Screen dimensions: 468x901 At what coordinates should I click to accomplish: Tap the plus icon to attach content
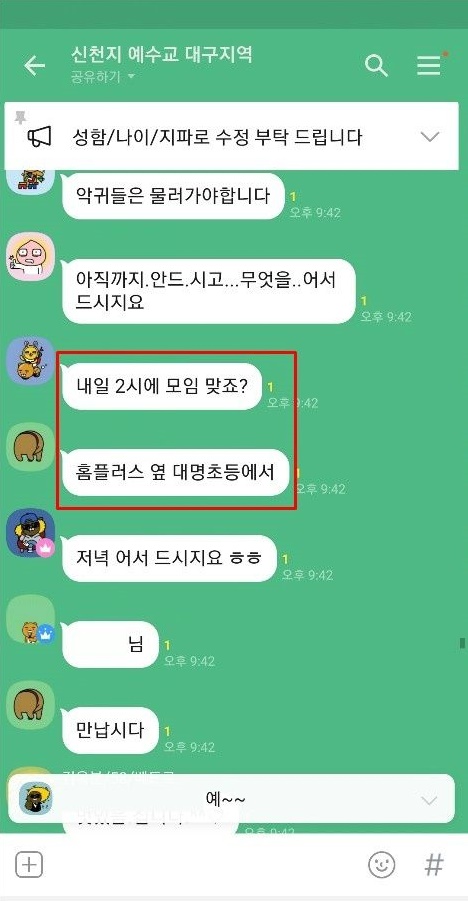(29, 864)
